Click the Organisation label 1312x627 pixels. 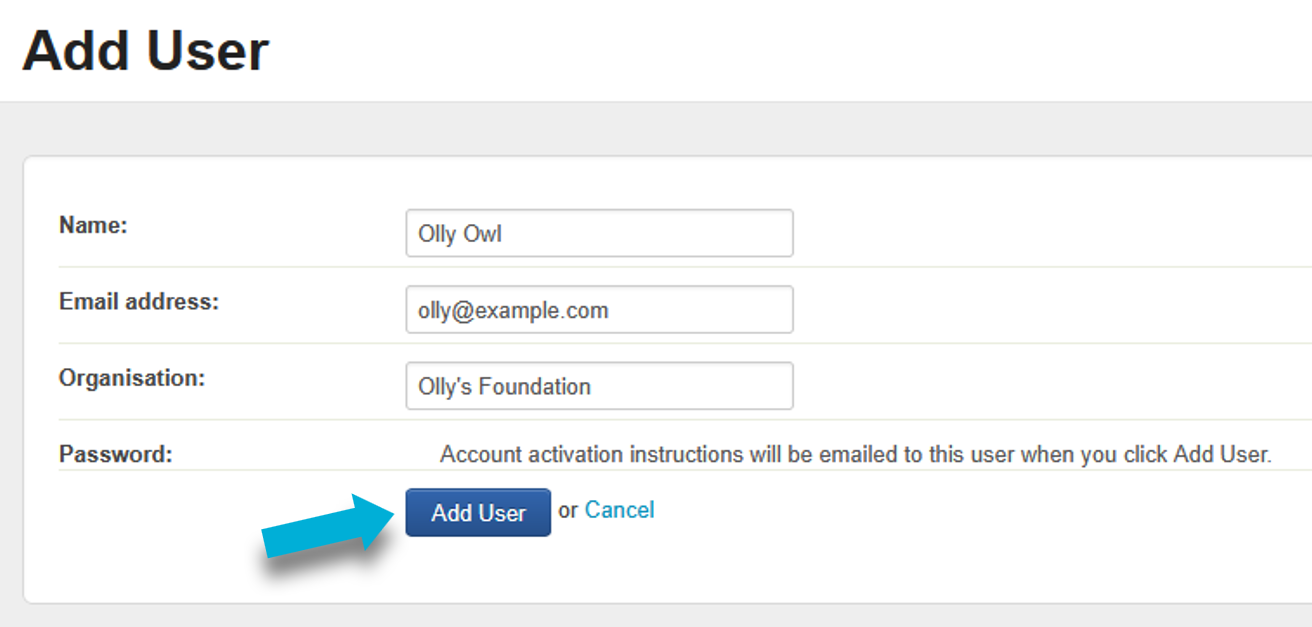[132, 377]
